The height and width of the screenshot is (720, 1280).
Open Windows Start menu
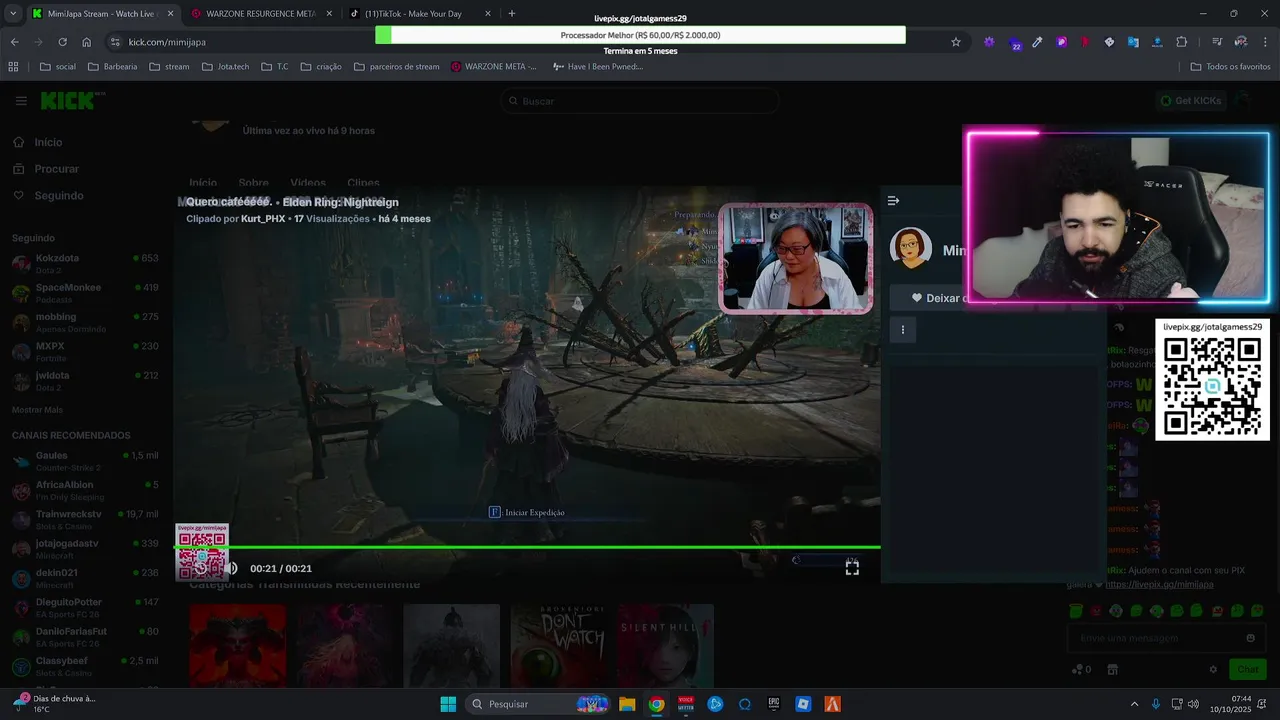448,704
